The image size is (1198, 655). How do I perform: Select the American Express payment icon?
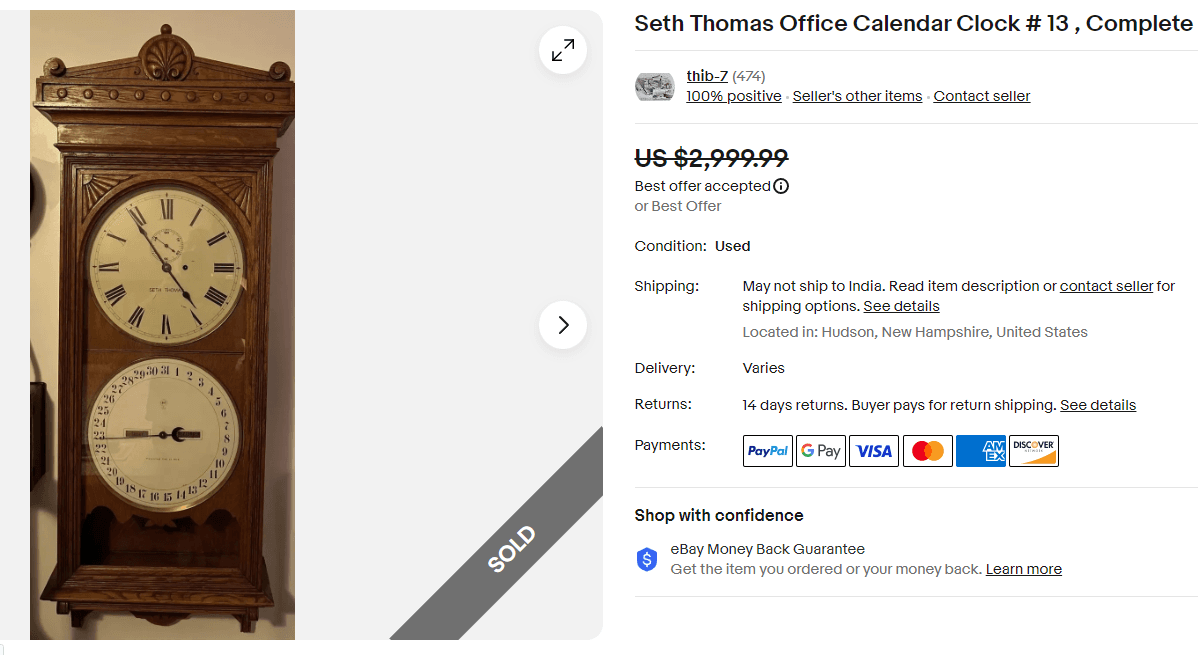pos(980,450)
